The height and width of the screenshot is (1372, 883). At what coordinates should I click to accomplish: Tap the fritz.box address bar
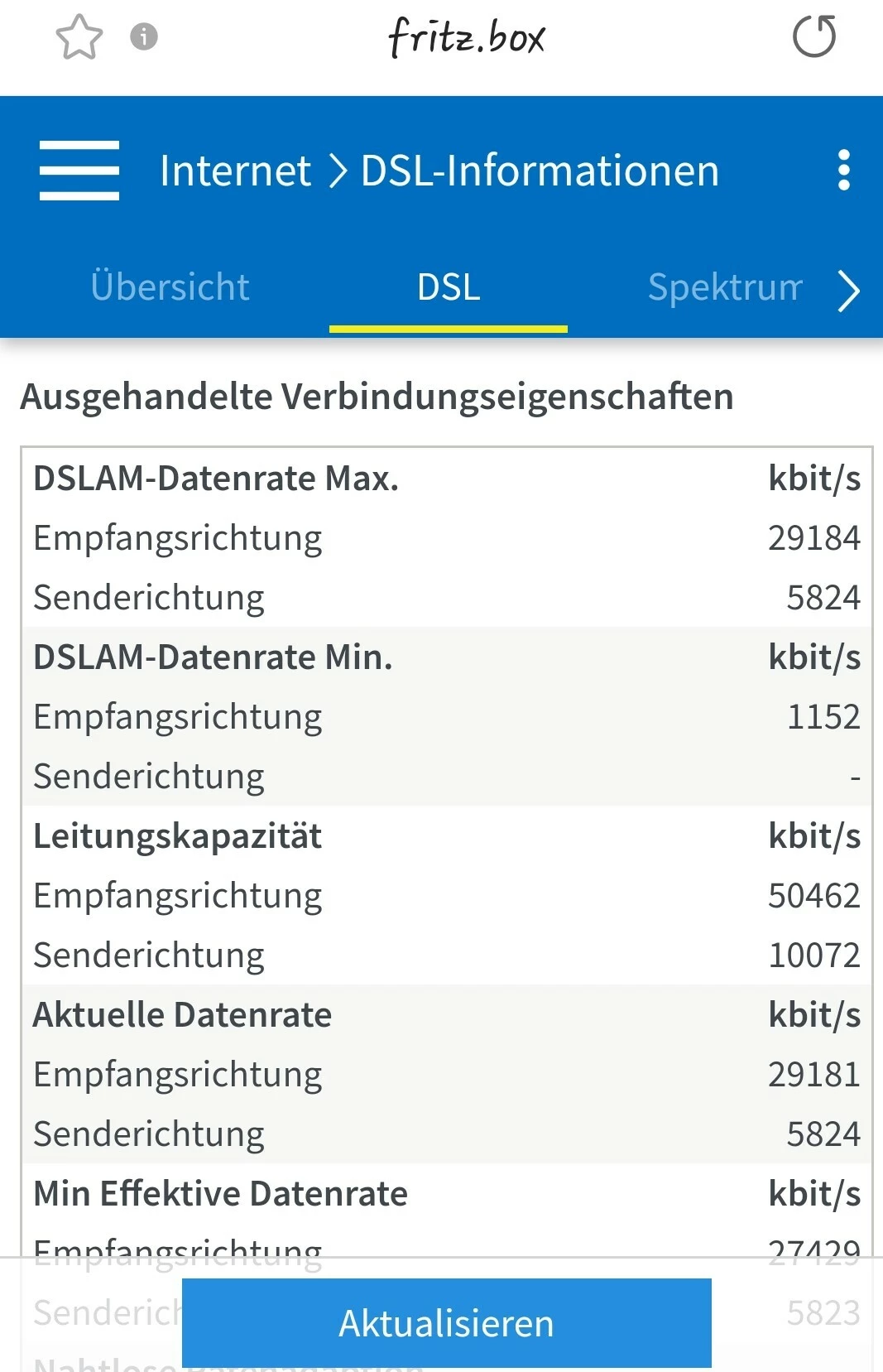tap(467, 37)
